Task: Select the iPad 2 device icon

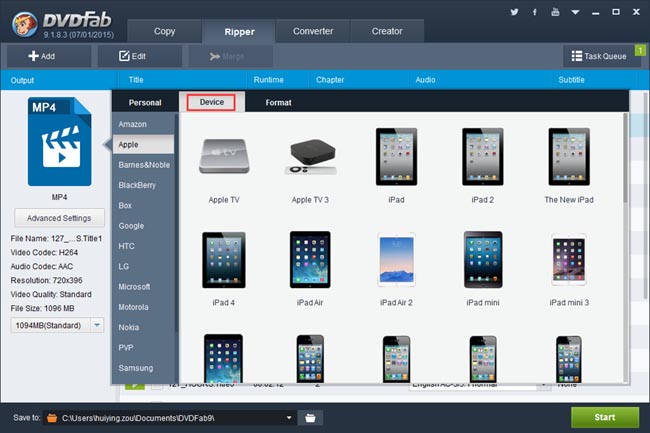Action: point(483,157)
